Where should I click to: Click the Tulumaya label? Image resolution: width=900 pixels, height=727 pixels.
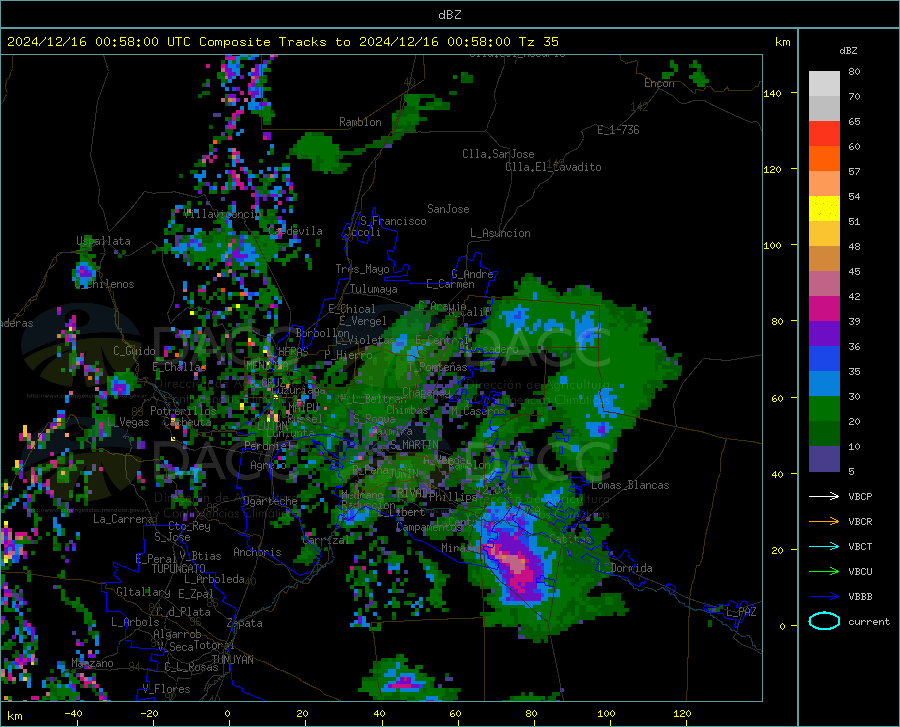click(x=374, y=289)
